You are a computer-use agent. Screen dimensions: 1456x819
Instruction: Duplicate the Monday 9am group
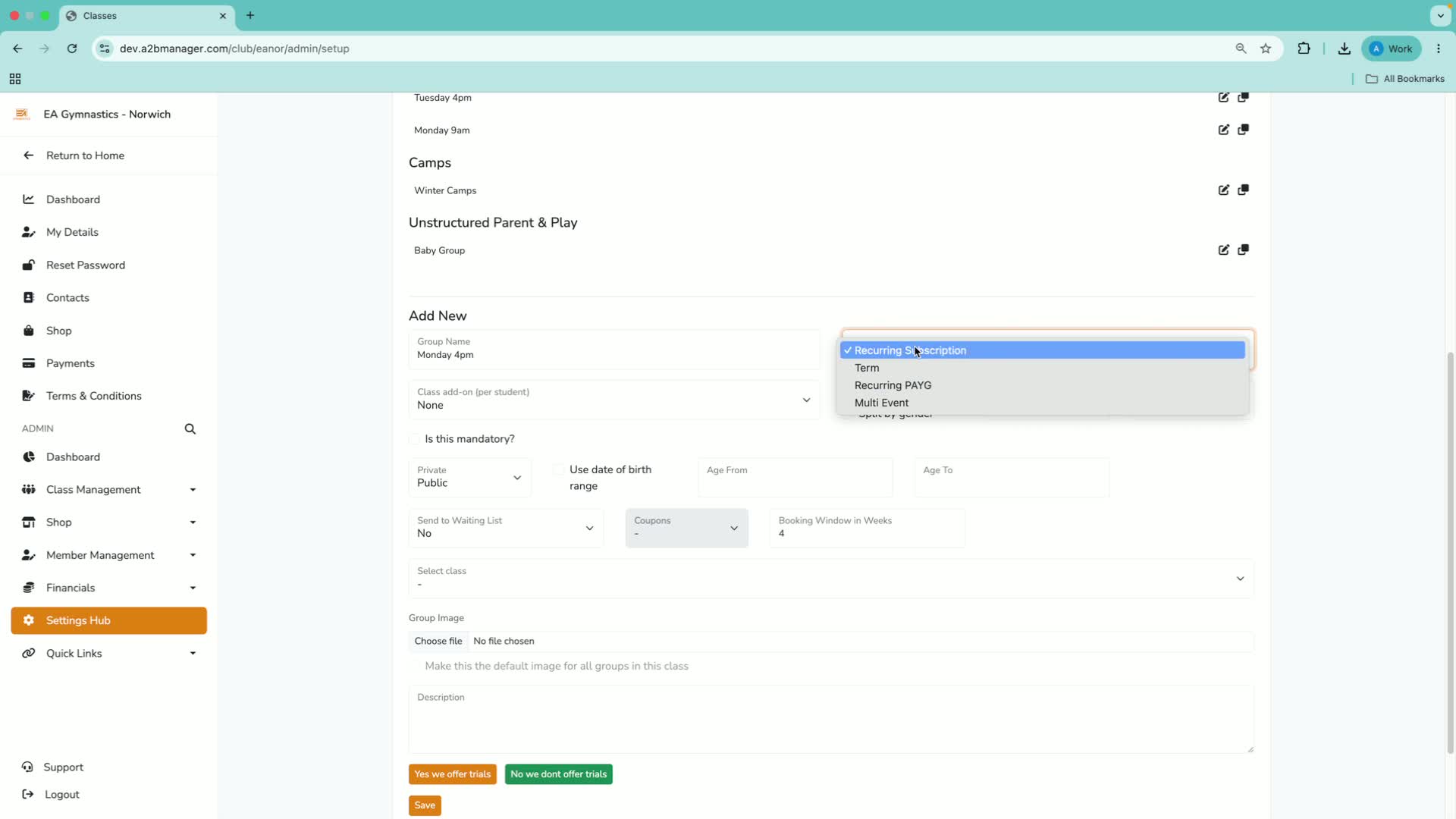pyautogui.click(x=1243, y=130)
